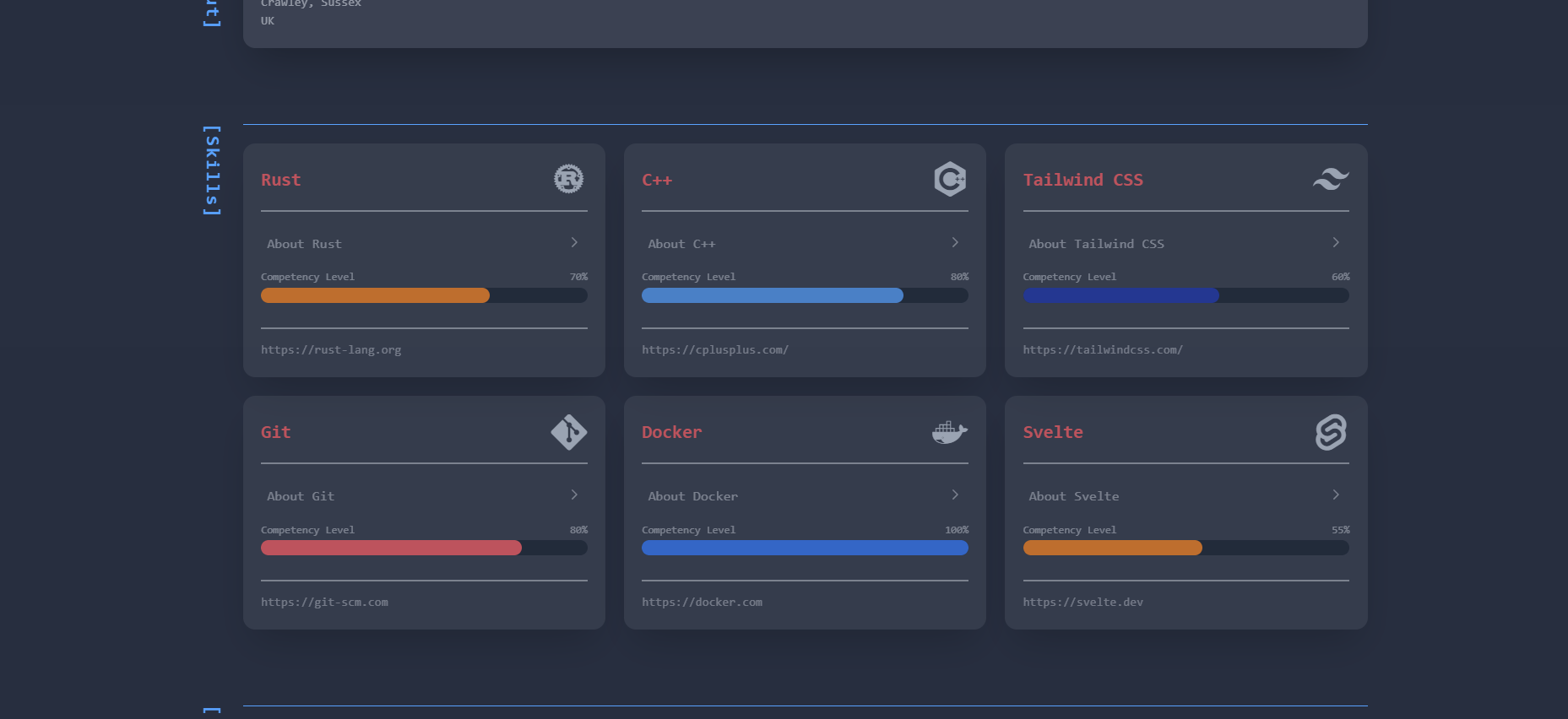This screenshot has height=719, width=1568.
Task: Click the C++ hexagon logo icon
Action: 950,179
